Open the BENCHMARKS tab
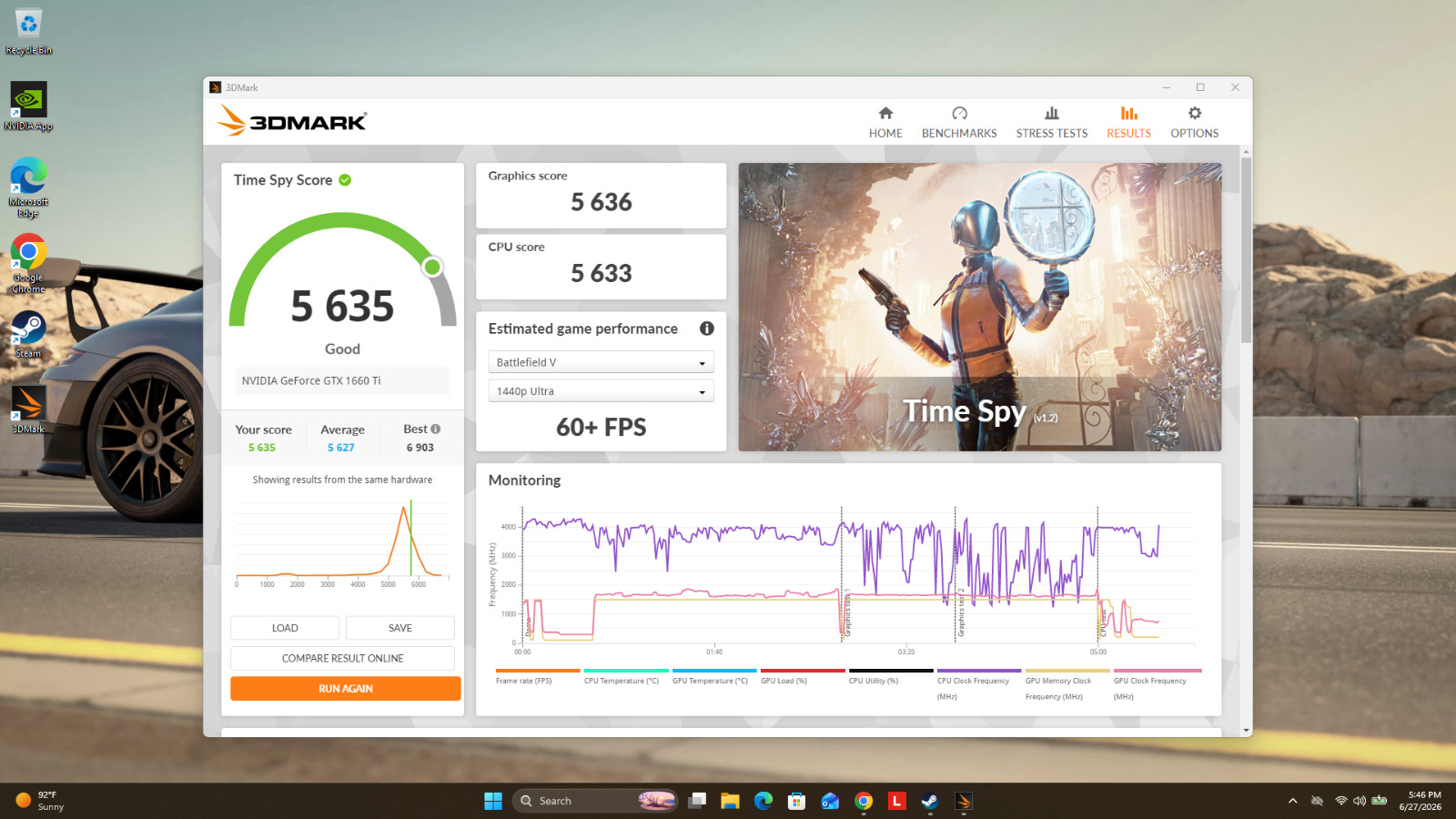 pos(959,123)
